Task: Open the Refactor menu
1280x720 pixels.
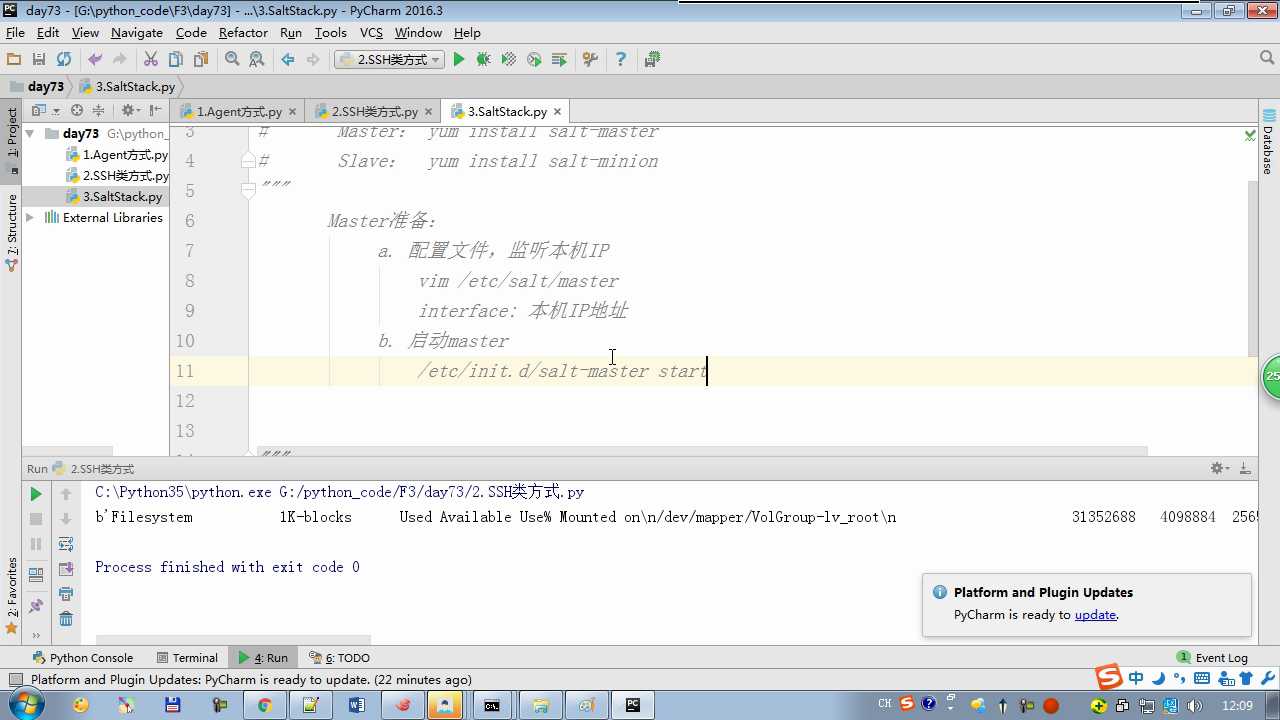Action: (x=243, y=33)
